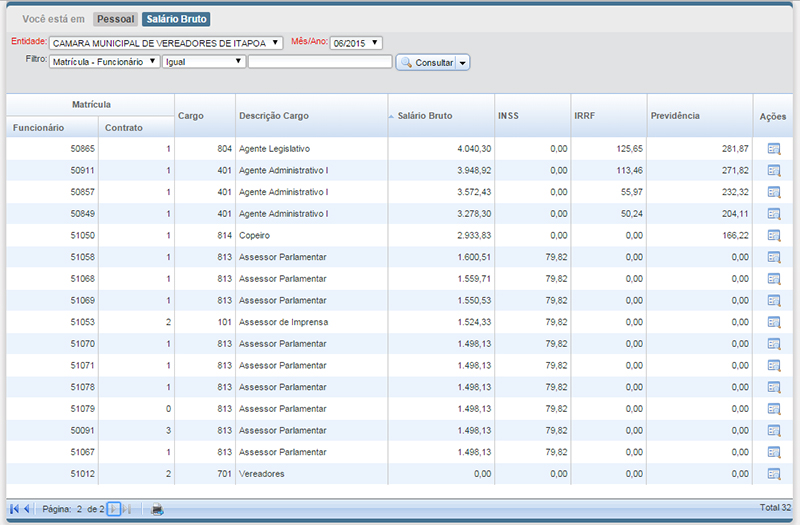Click action icon for Assessor de Imprensa
This screenshot has width=800, height=525.
[x=774, y=322]
